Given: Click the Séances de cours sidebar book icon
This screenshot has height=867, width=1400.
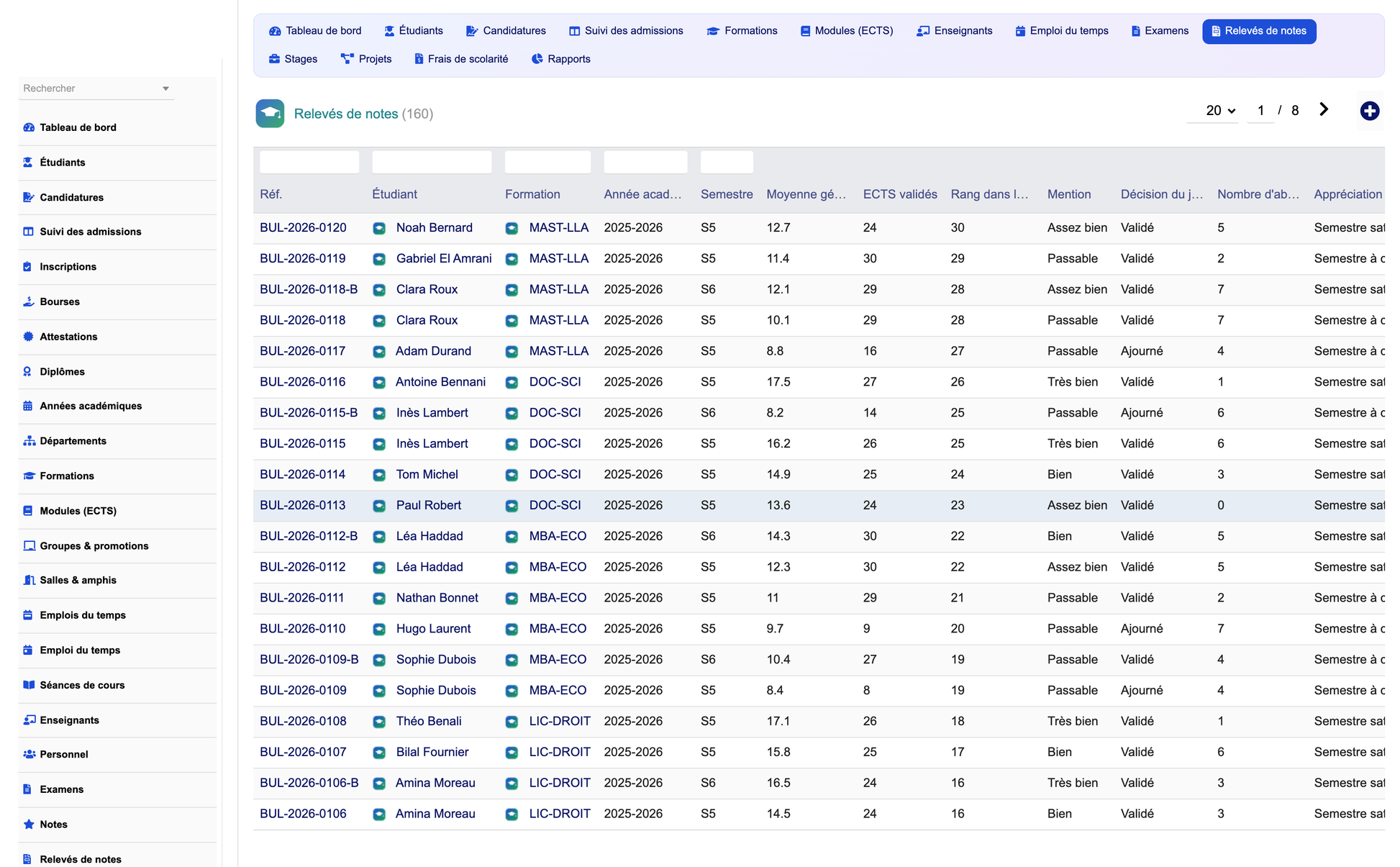Looking at the screenshot, I should point(29,685).
